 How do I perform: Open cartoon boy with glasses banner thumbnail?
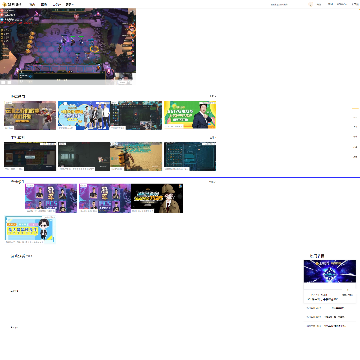click(x=30, y=229)
